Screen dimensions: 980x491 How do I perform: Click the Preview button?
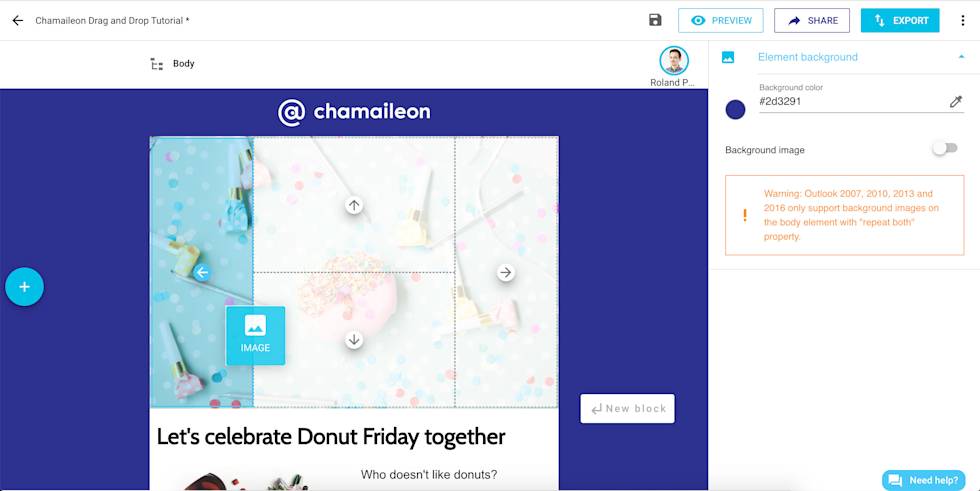(x=720, y=20)
